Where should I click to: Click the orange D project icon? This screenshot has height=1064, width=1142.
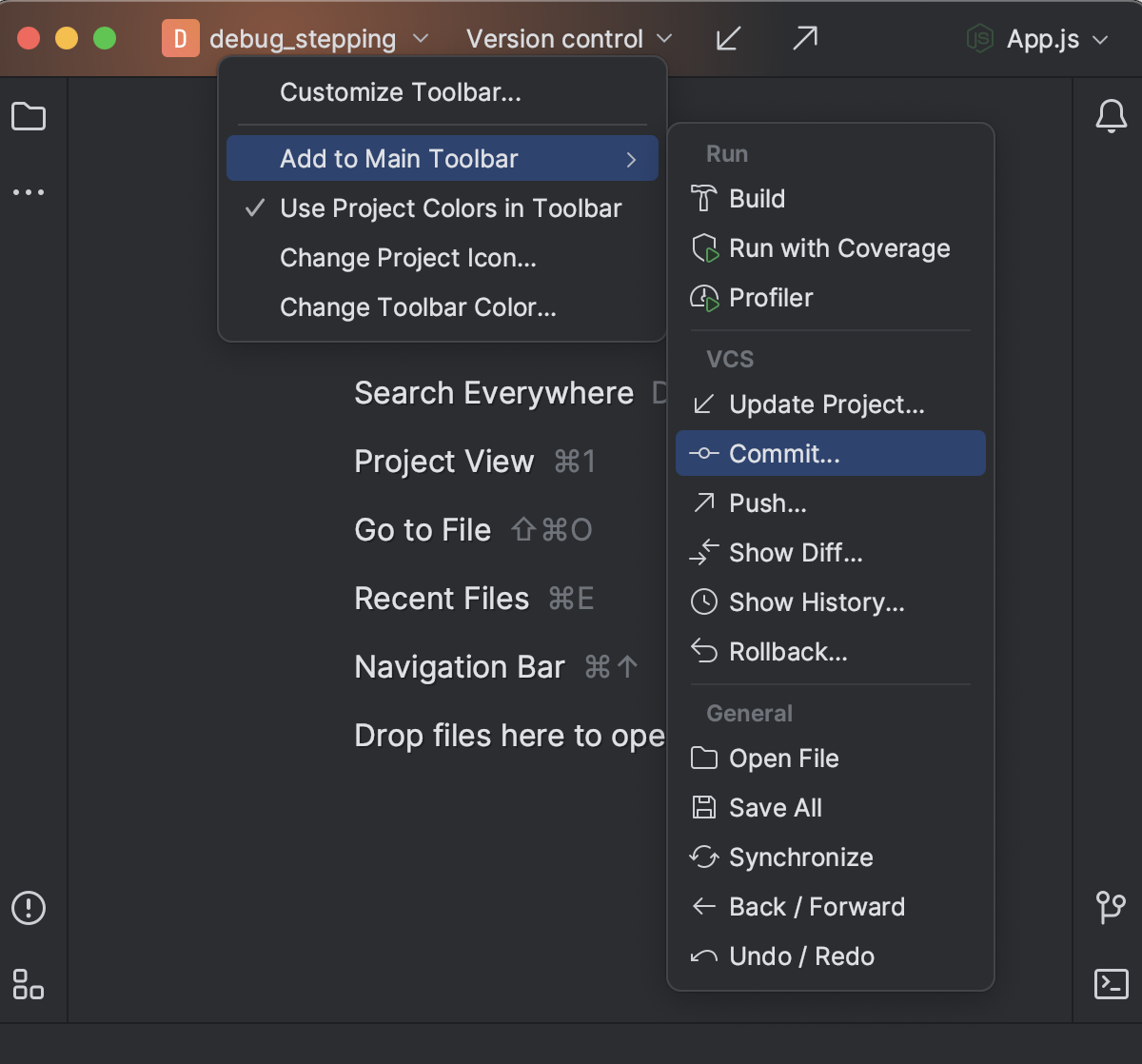(180, 38)
